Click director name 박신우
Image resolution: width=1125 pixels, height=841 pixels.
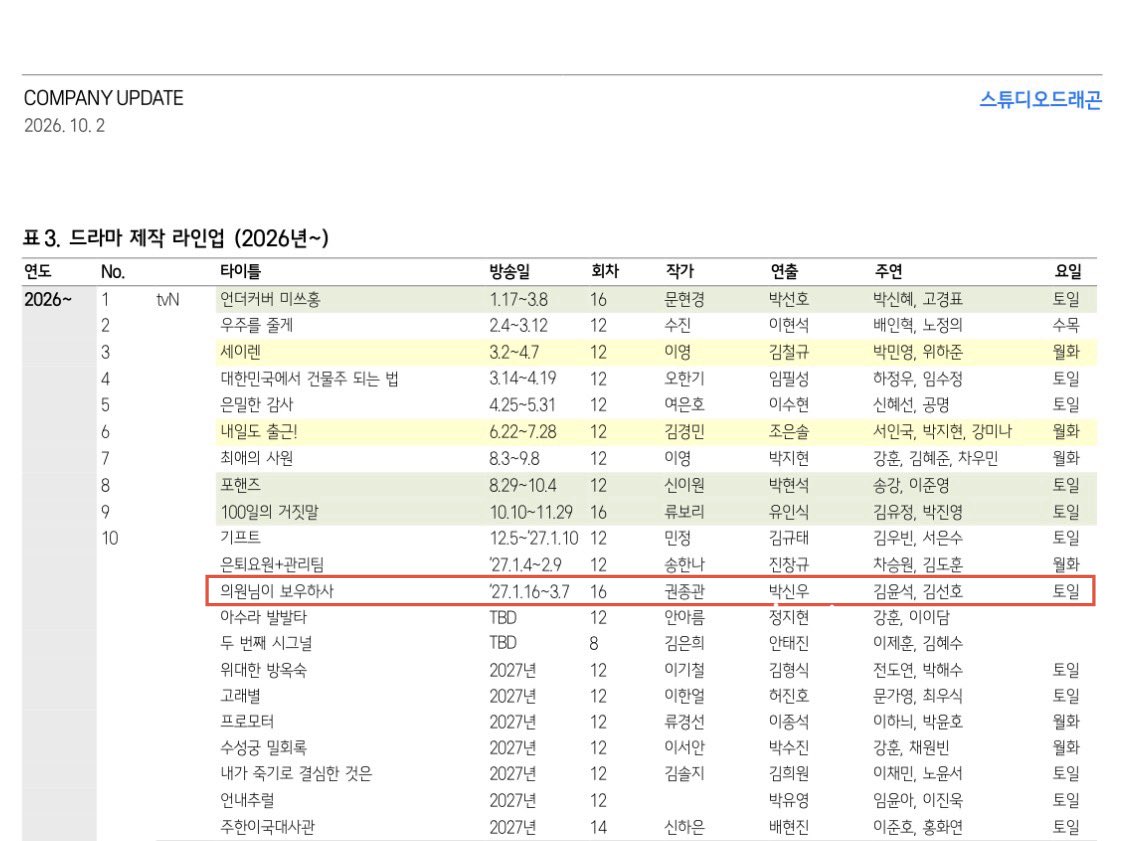point(789,591)
